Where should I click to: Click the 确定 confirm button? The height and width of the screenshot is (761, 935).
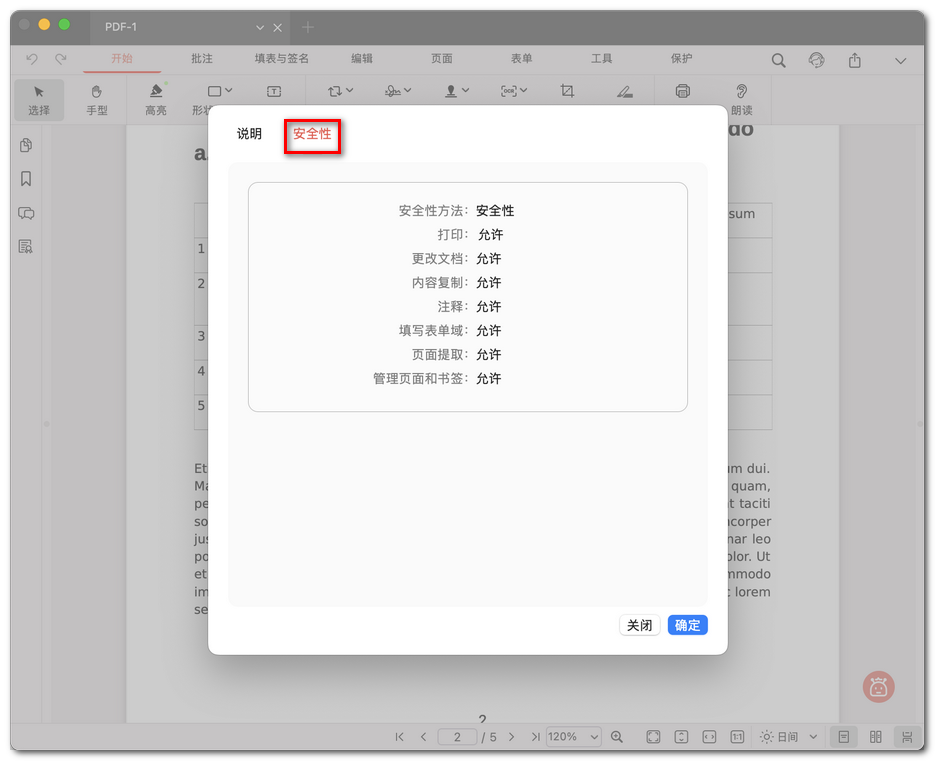click(687, 624)
